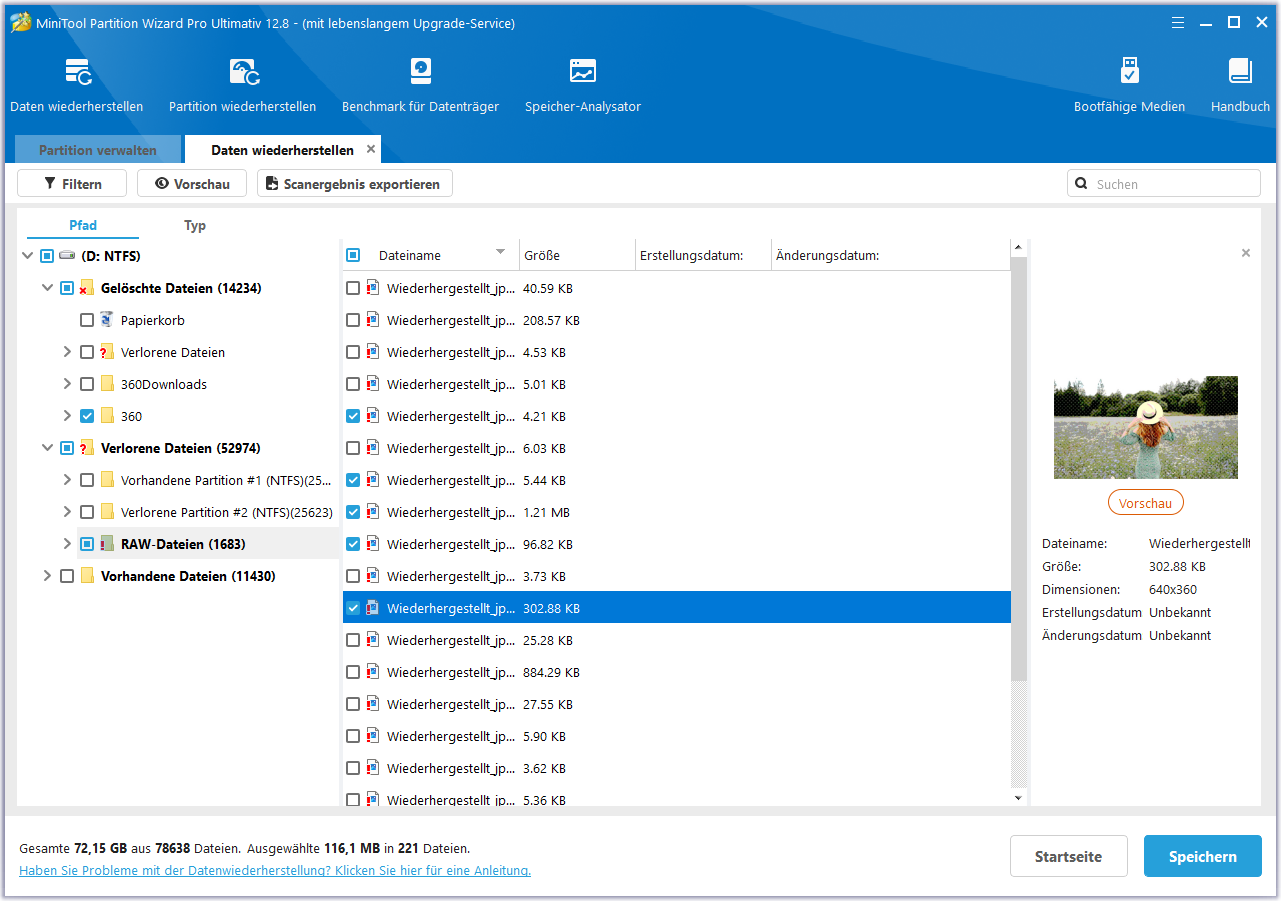The width and height of the screenshot is (1281, 901).
Task: Click the Vorschau toolbar button
Action: click(192, 184)
